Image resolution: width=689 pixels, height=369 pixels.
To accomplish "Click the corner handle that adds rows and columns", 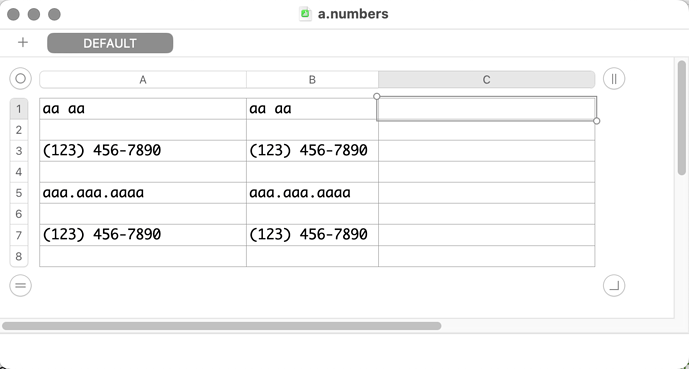I will tap(614, 286).
